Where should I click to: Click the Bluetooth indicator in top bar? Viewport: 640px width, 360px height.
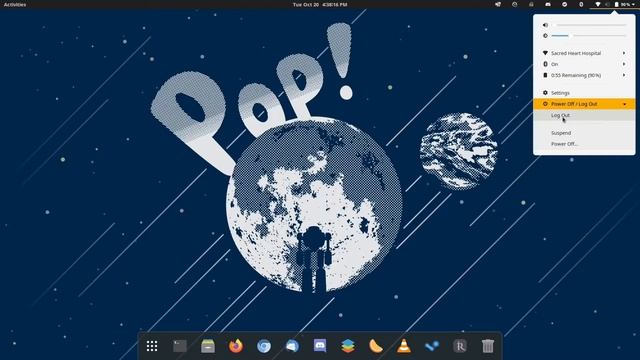(581, 4)
